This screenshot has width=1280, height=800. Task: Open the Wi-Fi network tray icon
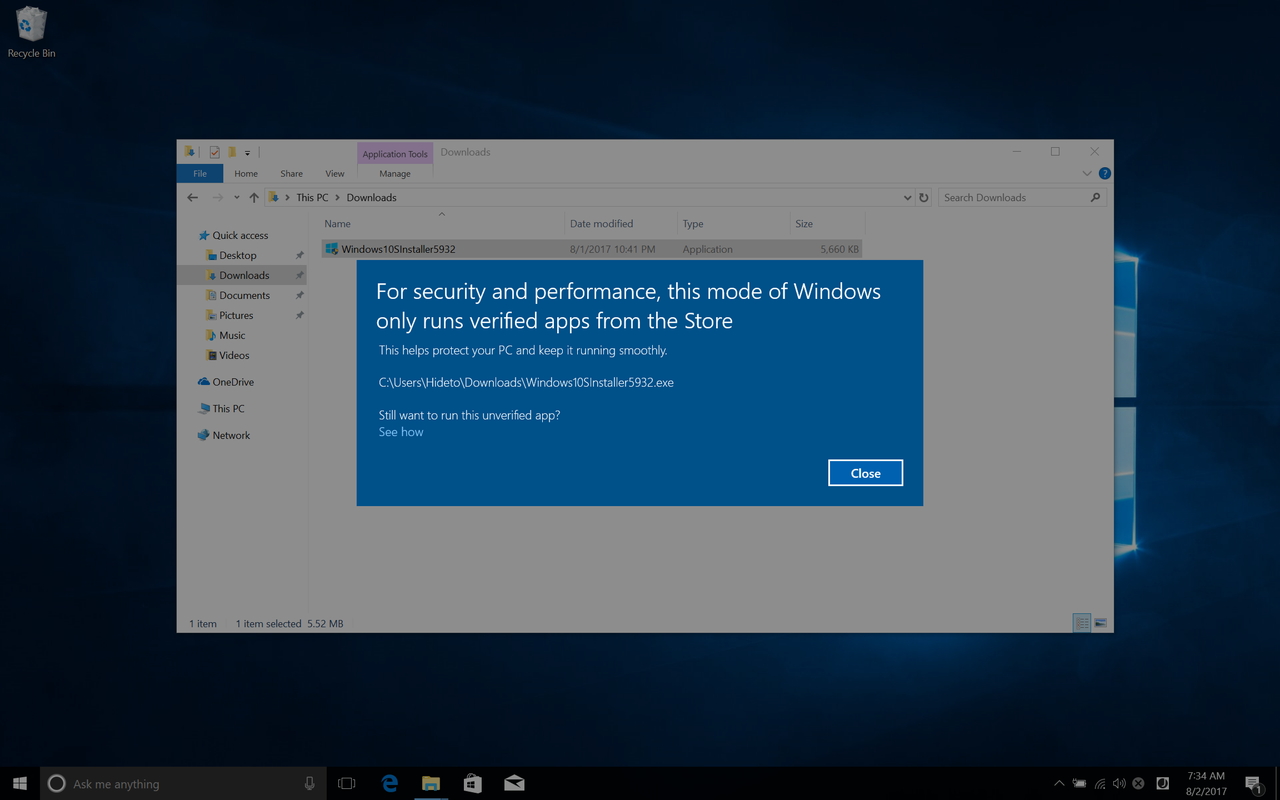tap(1100, 784)
